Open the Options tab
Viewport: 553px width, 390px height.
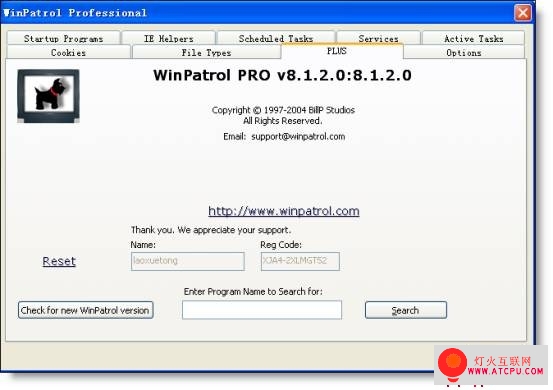[x=464, y=52]
